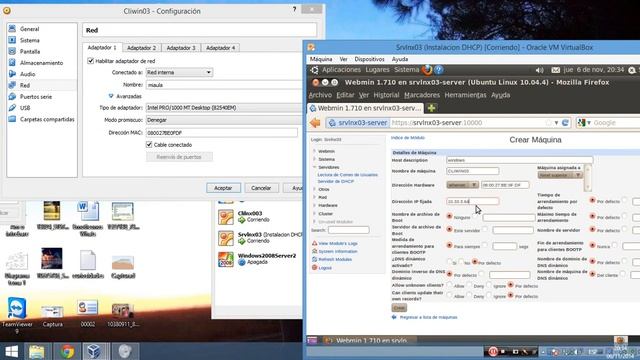Select Ninguno radio for Nombre de archivo de Boot

[449, 216]
